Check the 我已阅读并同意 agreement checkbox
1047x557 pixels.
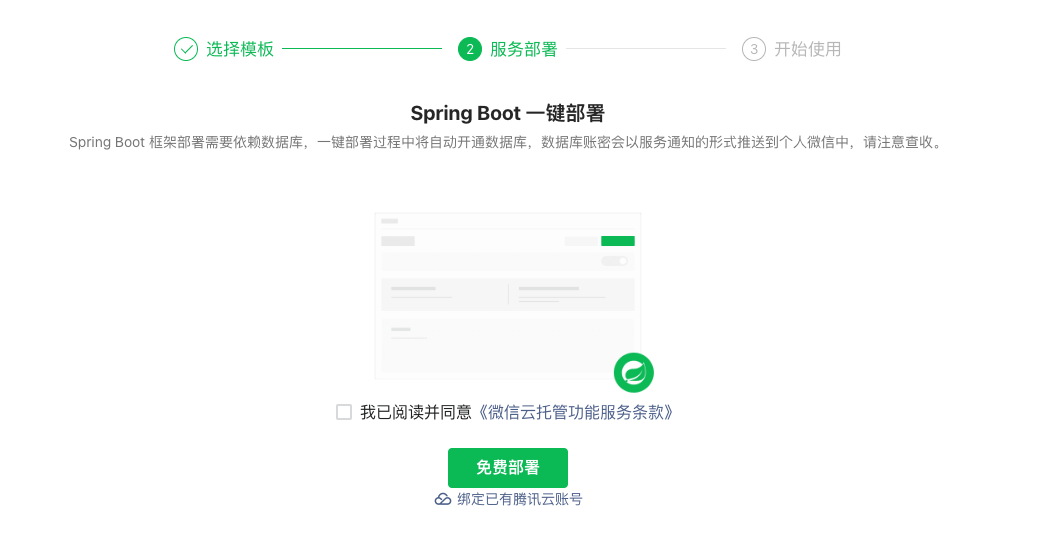click(344, 412)
